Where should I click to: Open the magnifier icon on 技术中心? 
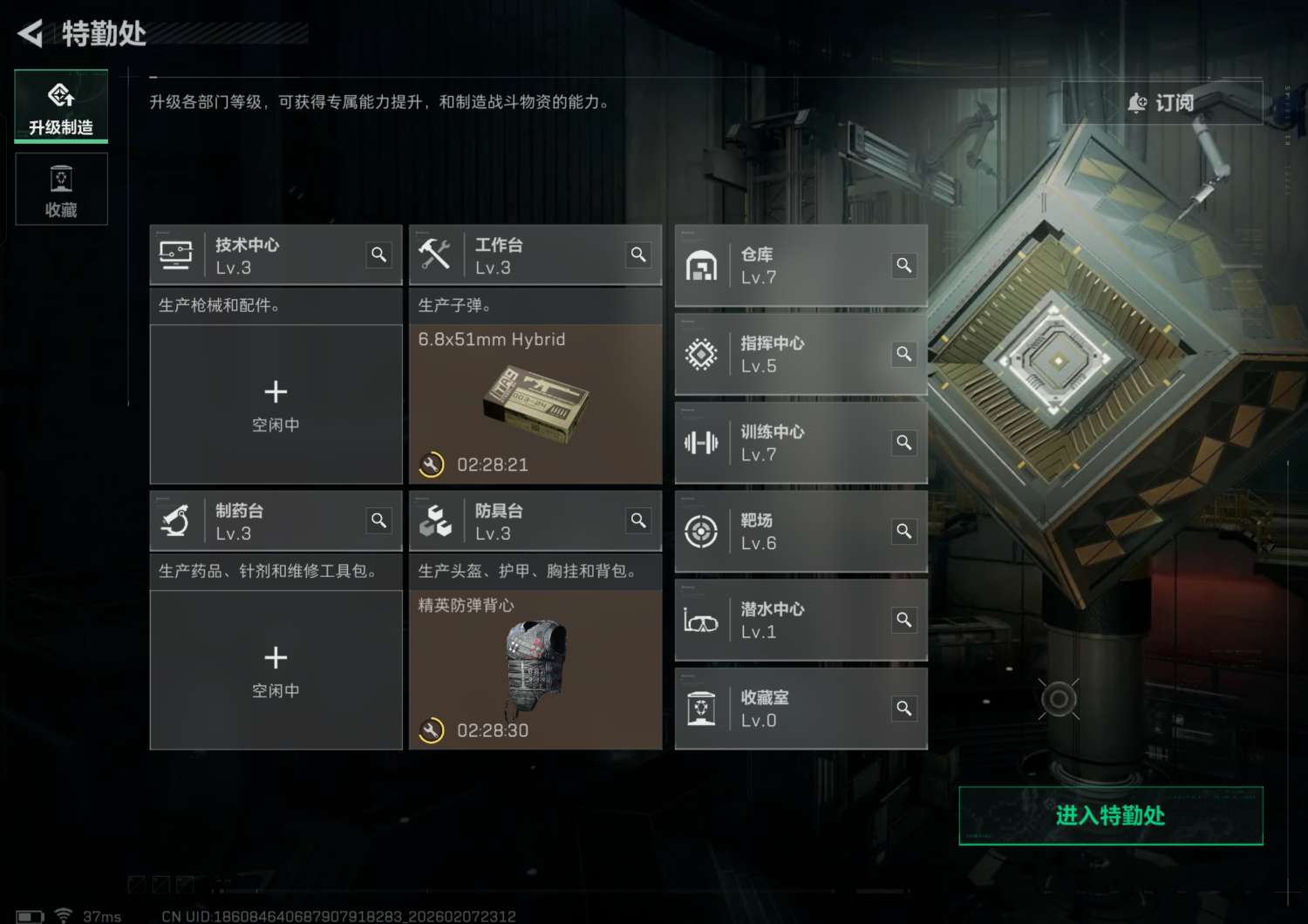(378, 255)
